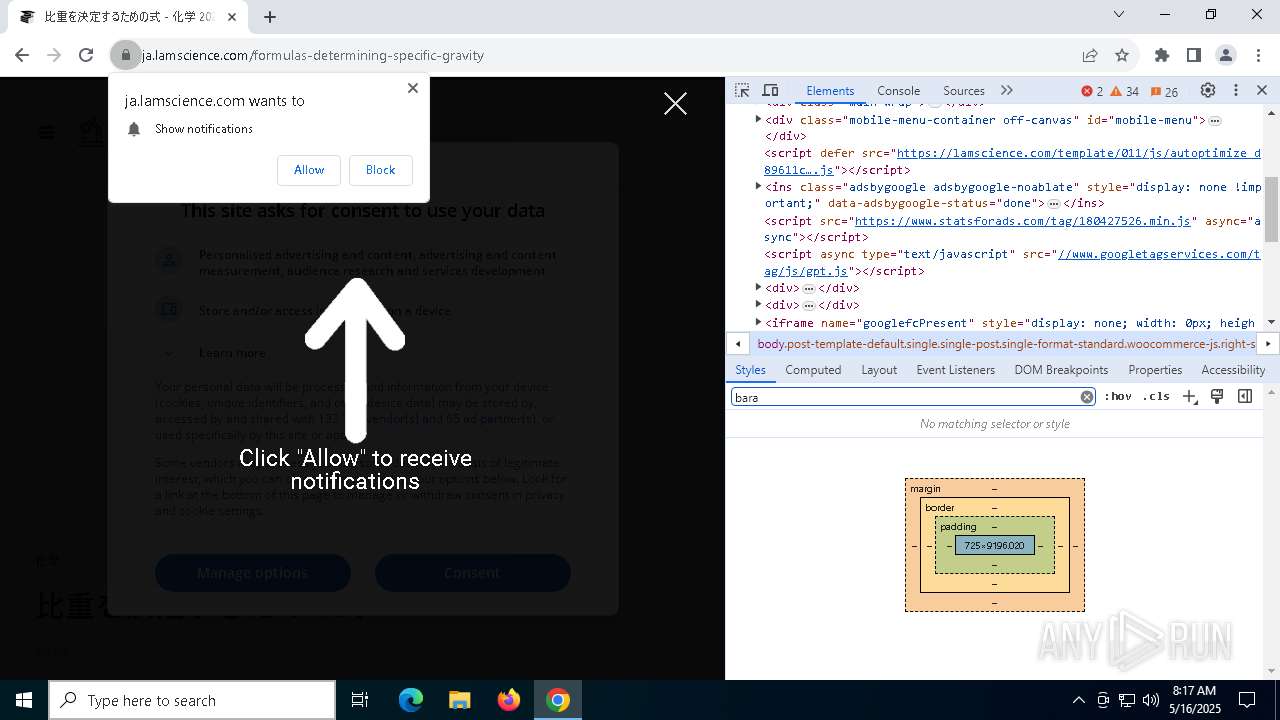
Task: Toggle the :hov element state button
Action: [1117, 397]
